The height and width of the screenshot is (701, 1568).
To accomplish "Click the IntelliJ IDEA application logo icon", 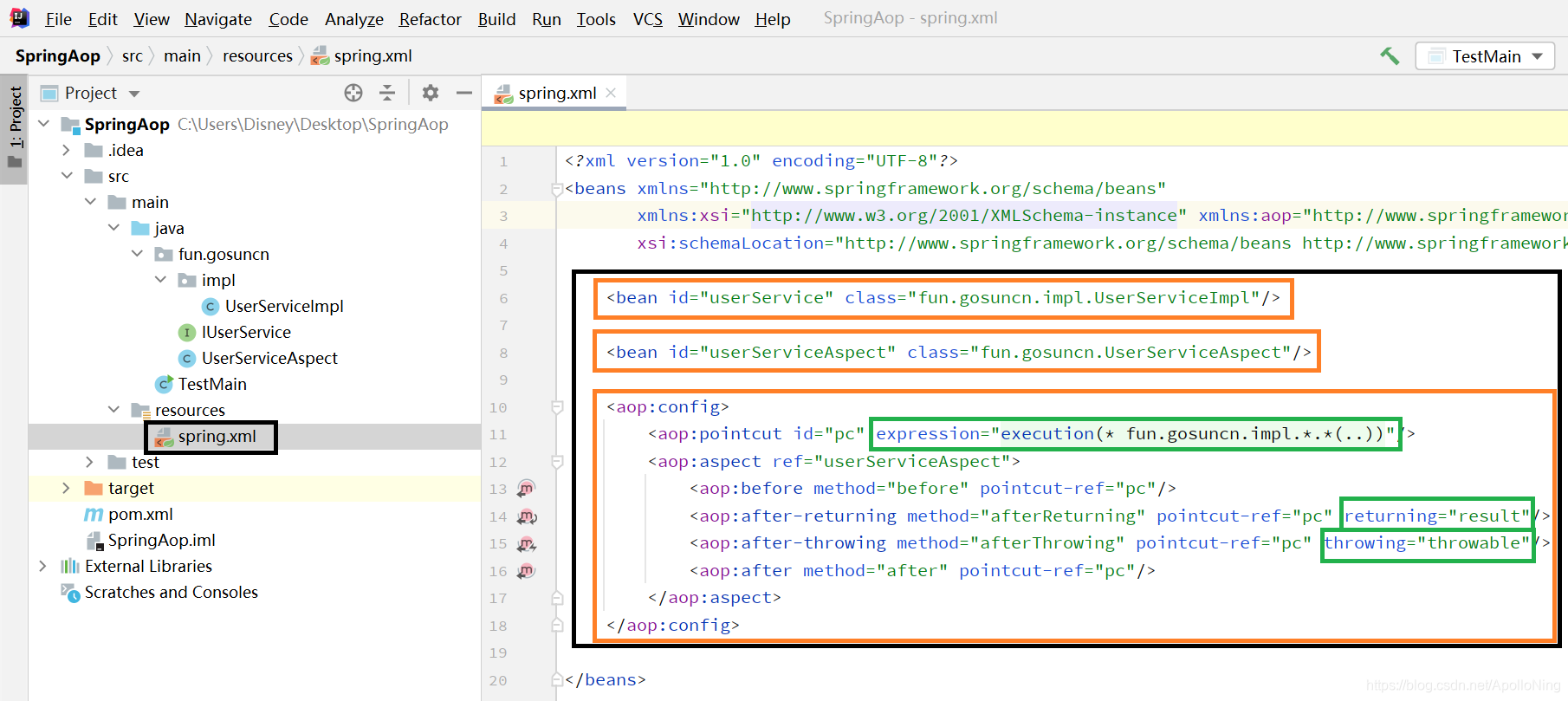I will 20,17.
